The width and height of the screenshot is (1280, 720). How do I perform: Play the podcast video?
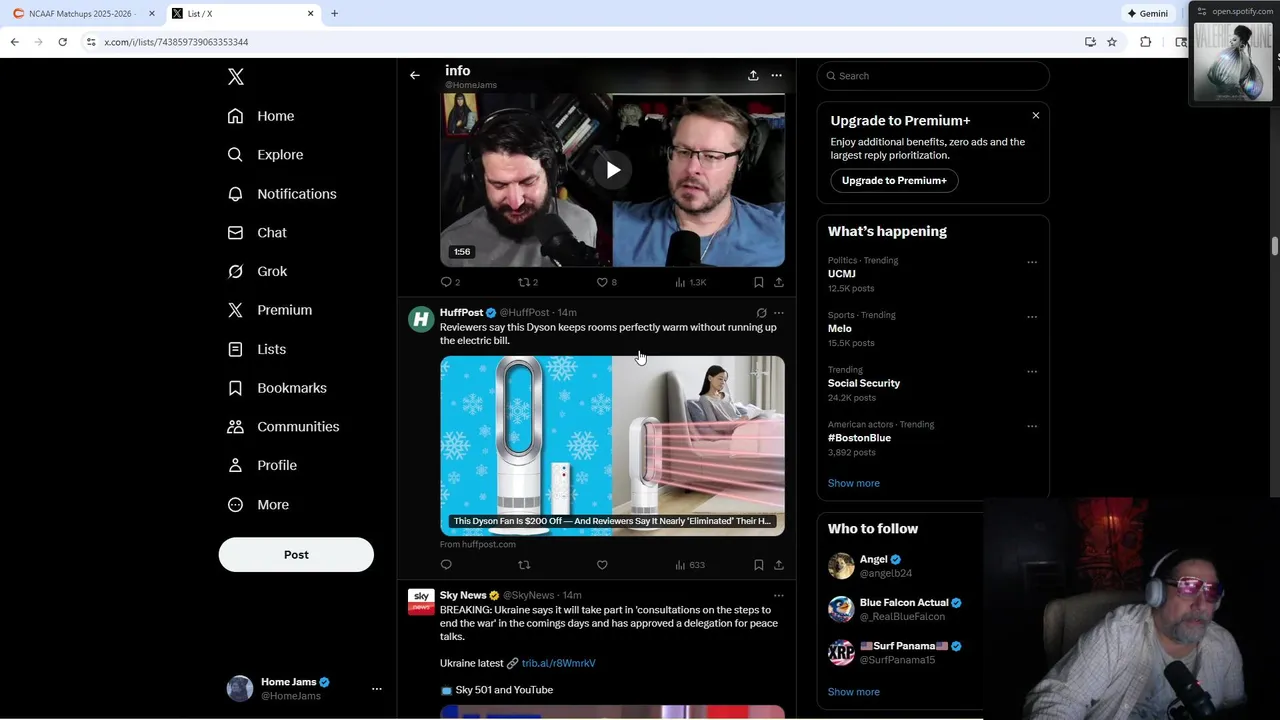pyautogui.click(x=613, y=170)
